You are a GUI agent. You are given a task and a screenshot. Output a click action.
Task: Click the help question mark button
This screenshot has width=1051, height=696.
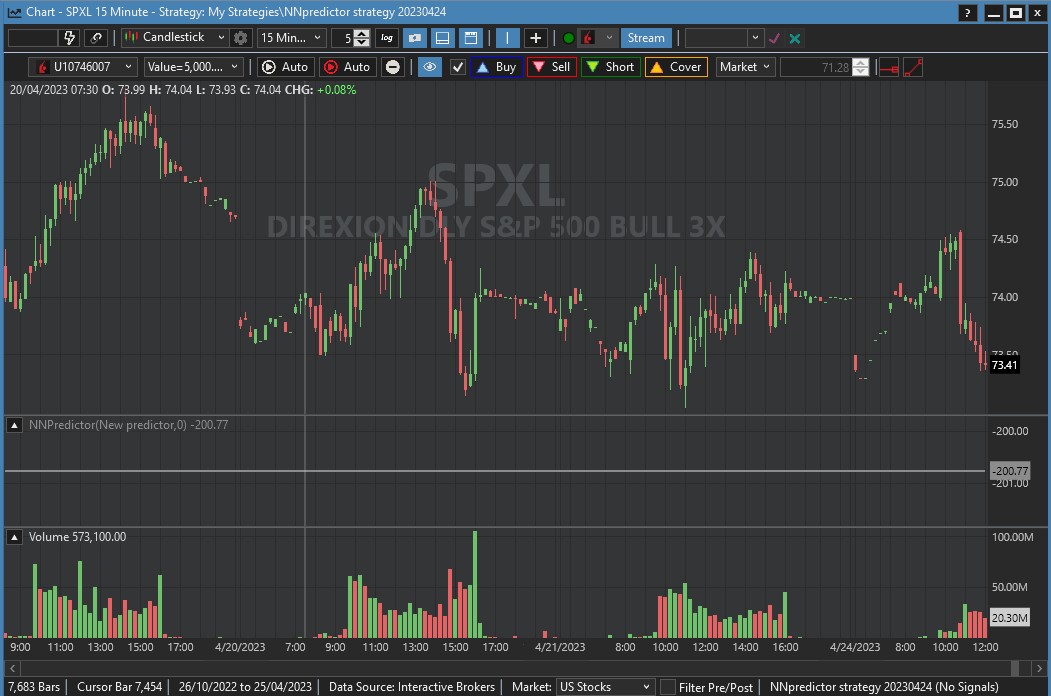pyautogui.click(x=967, y=13)
